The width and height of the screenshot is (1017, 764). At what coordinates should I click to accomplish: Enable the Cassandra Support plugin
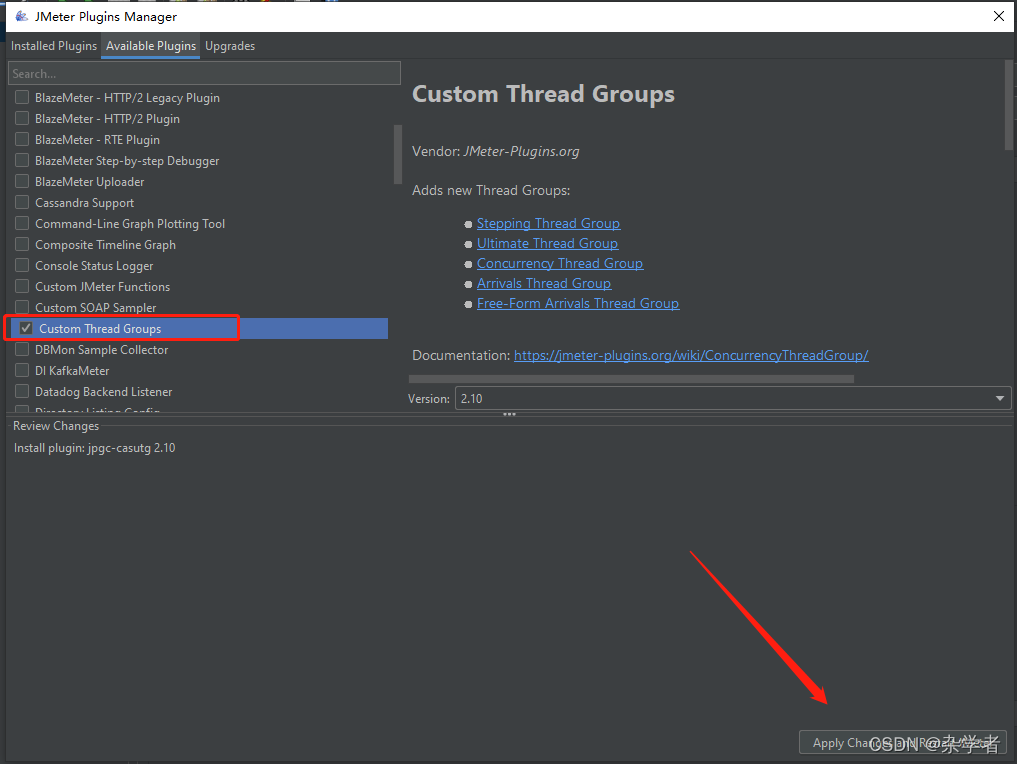click(x=22, y=202)
